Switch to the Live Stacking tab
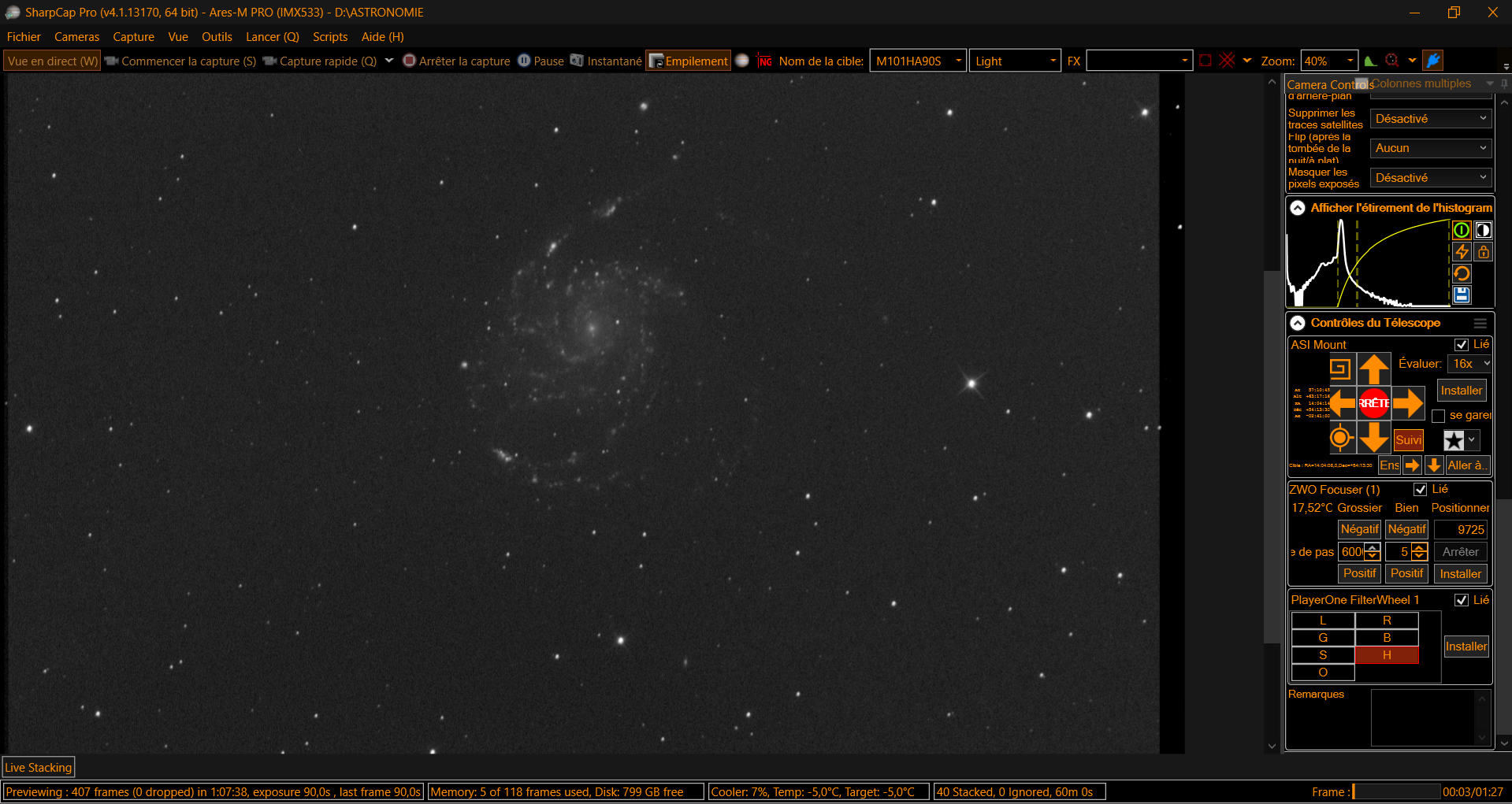The image size is (1512, 804). 39,768
